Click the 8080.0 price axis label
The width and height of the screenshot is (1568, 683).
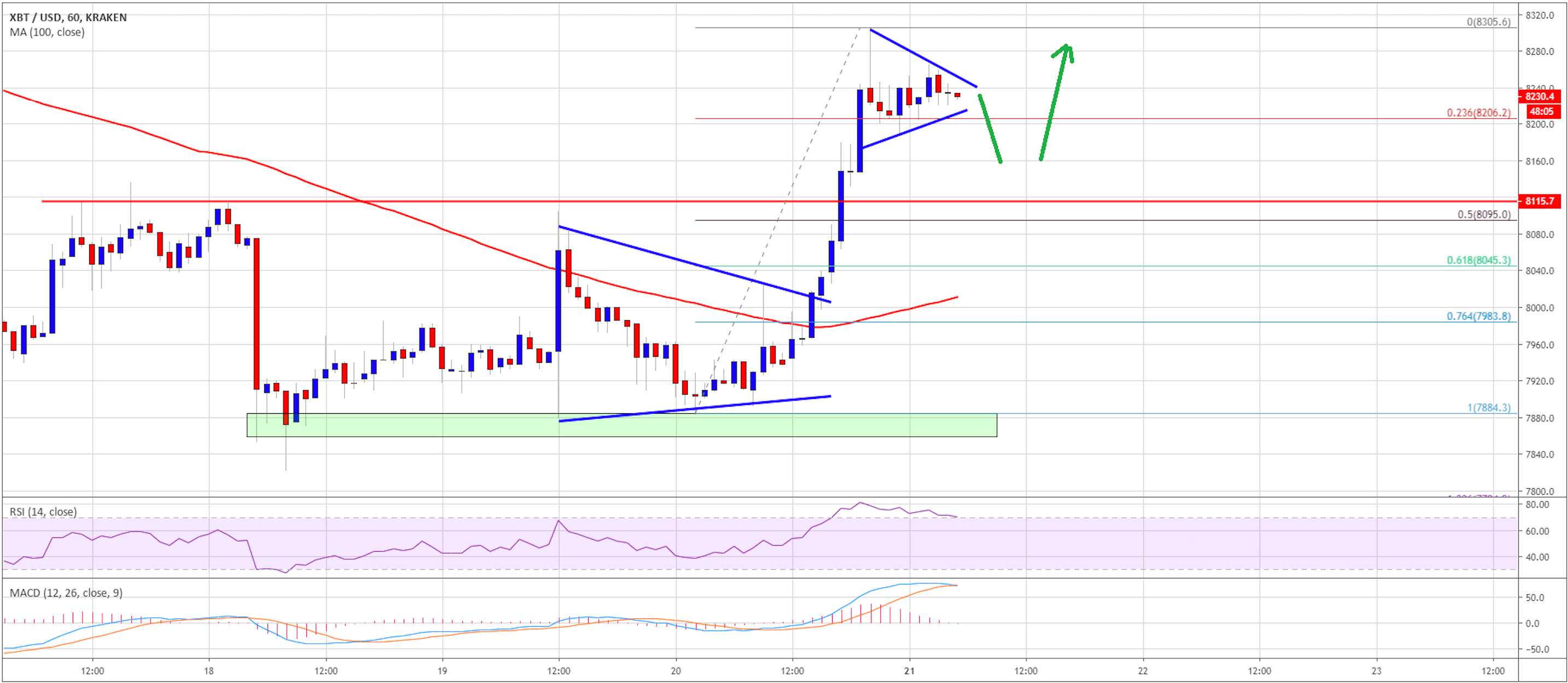pos(1540,234)
